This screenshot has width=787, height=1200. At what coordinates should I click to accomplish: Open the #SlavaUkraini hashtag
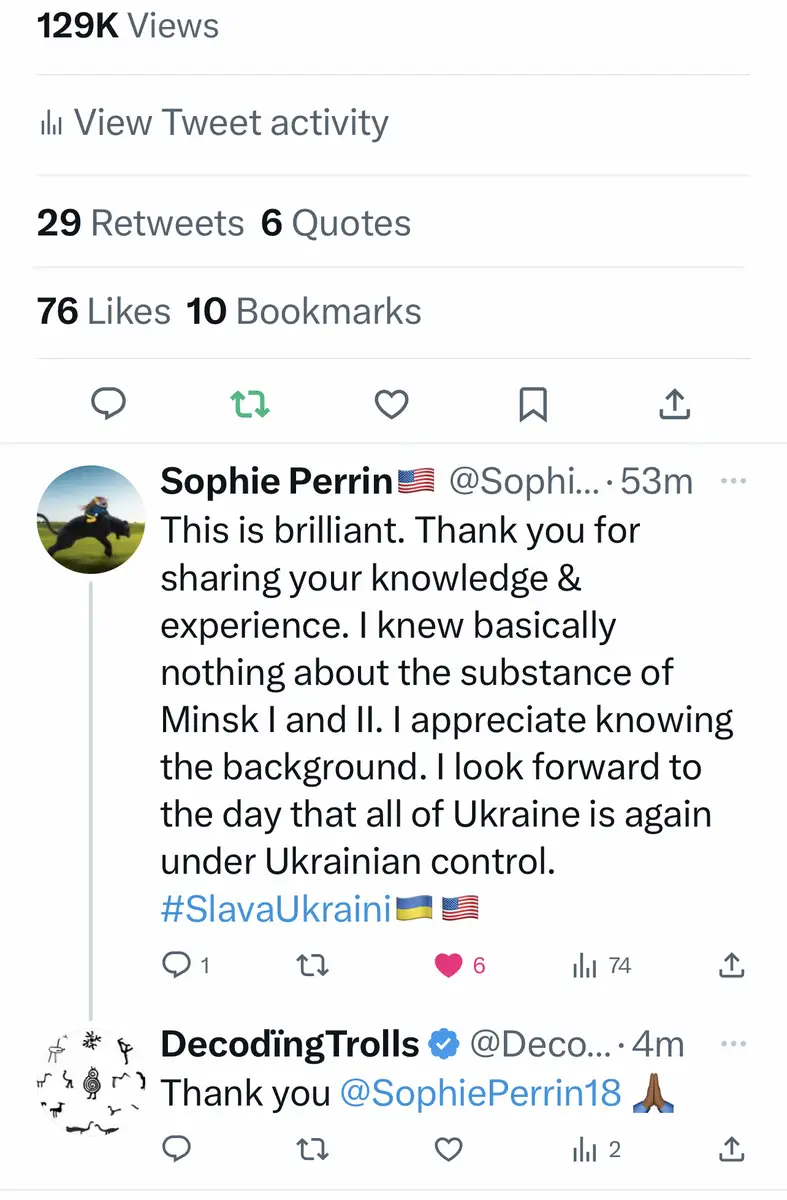275,909
